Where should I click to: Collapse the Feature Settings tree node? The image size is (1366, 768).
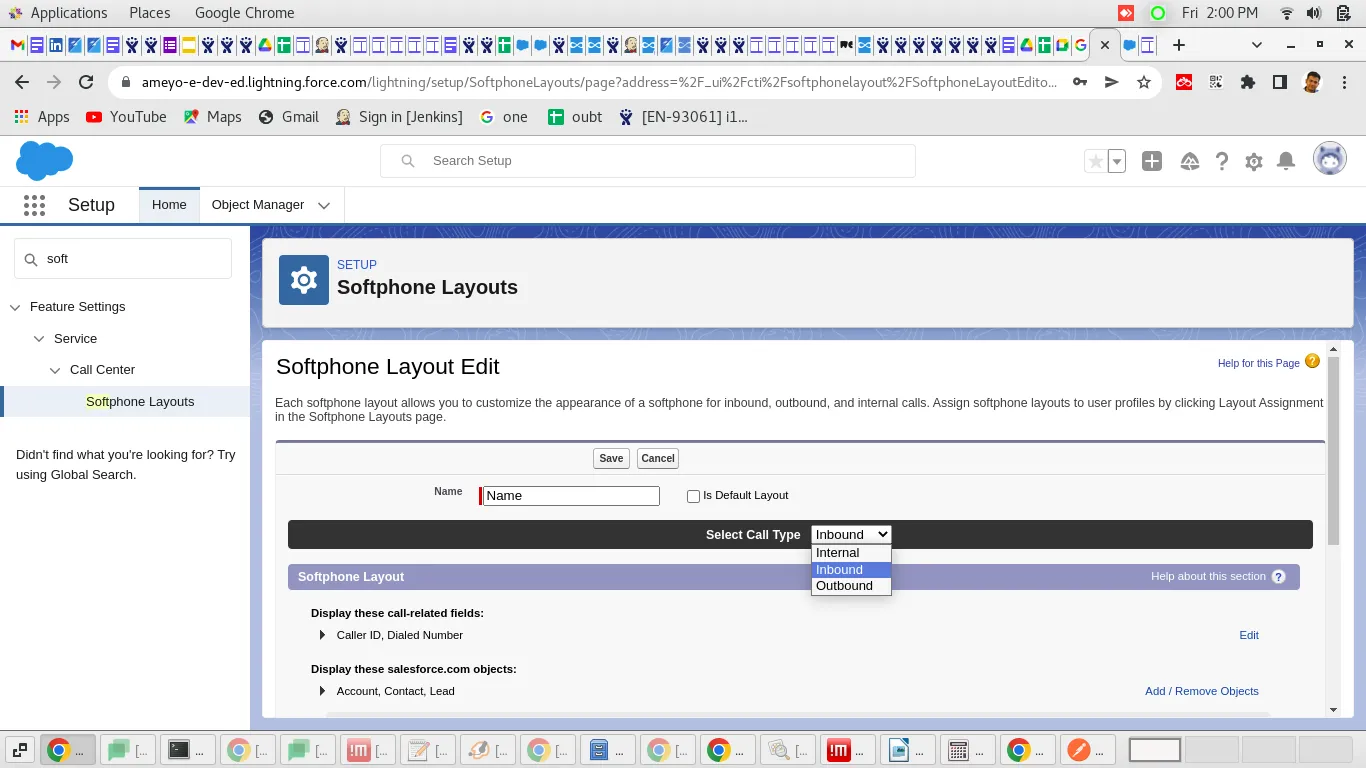click(15, 307)
